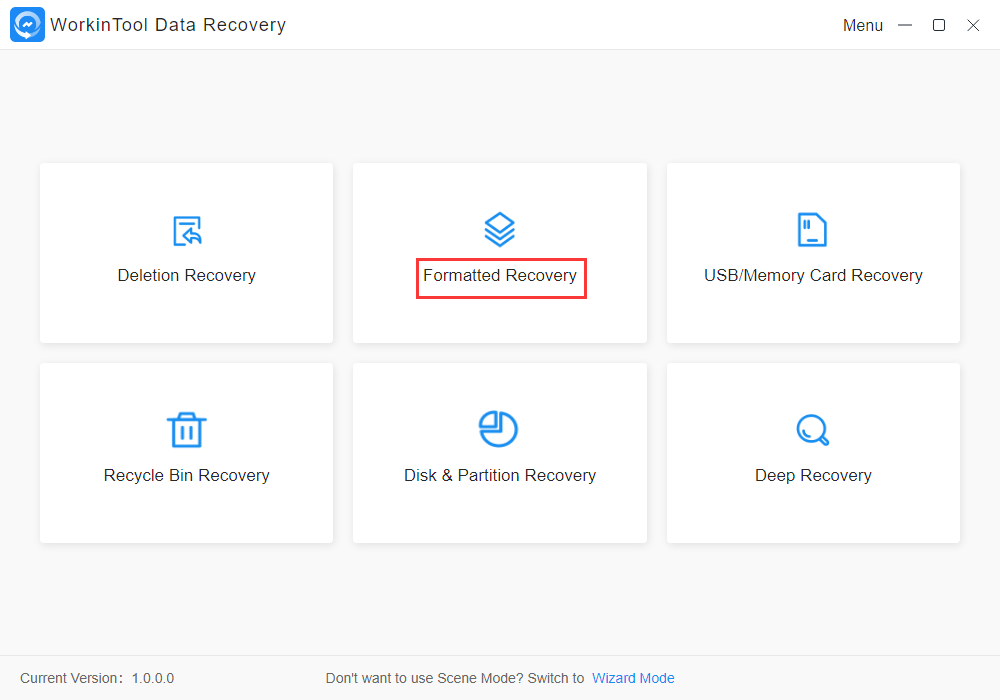Click the Disk & Partition Recovery pie icon
Image resolution: width=1000 pixels, height=700 pixels.
tap(499, 429)
